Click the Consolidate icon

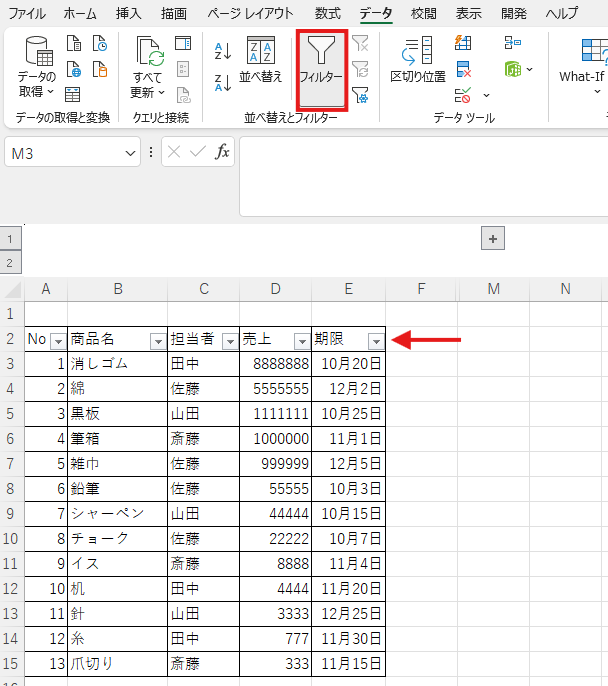(513, 43)
